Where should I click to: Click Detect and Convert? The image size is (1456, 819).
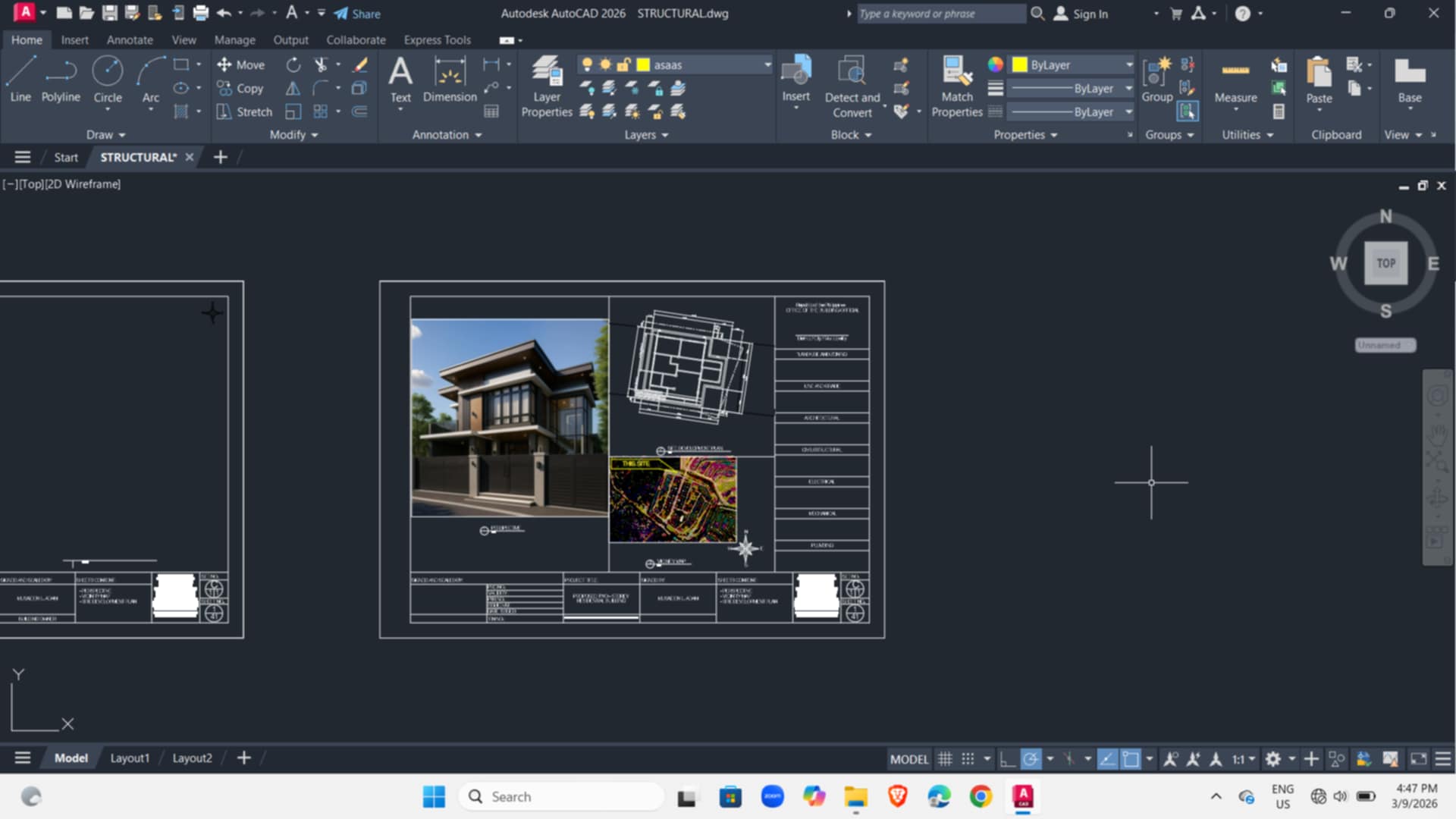pyautogui.click(x=852, y=86)
